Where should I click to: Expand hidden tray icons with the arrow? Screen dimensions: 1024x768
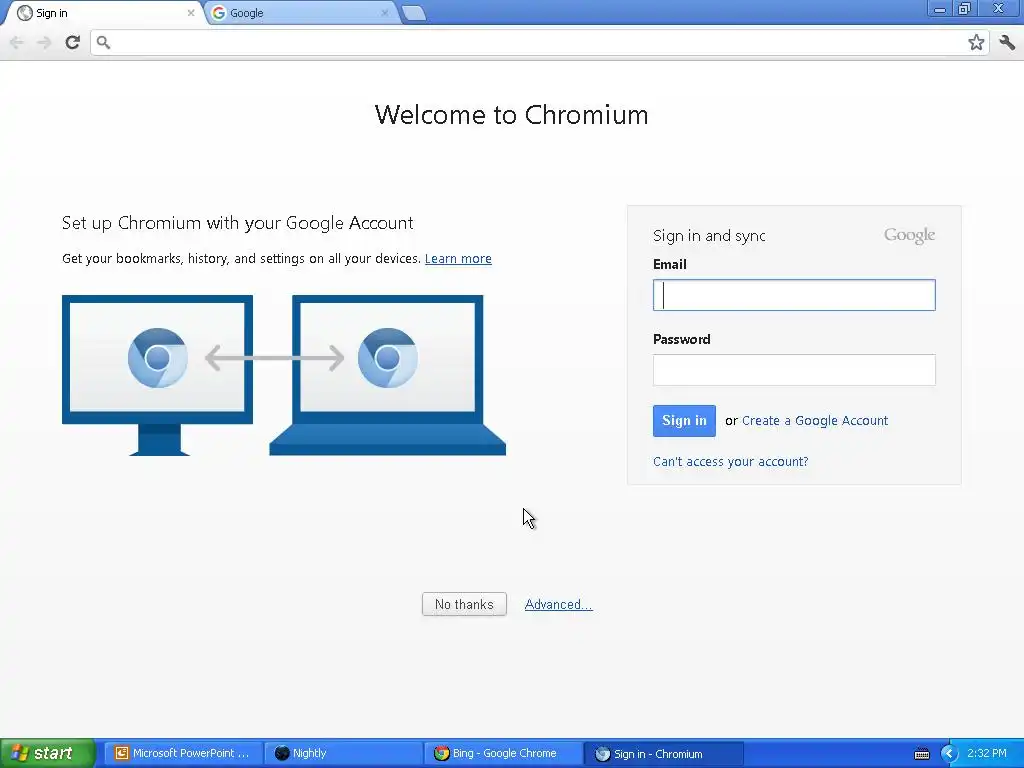click(948, 754)
